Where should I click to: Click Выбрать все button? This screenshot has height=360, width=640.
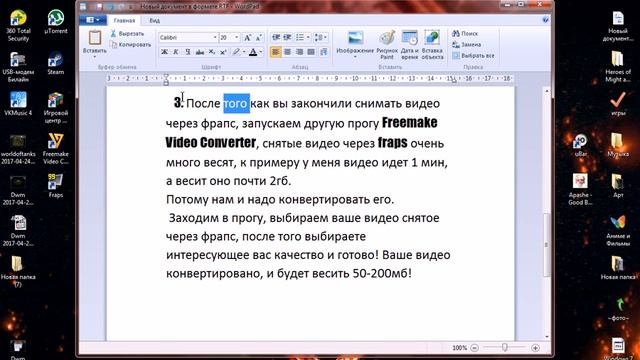point(473,56)
